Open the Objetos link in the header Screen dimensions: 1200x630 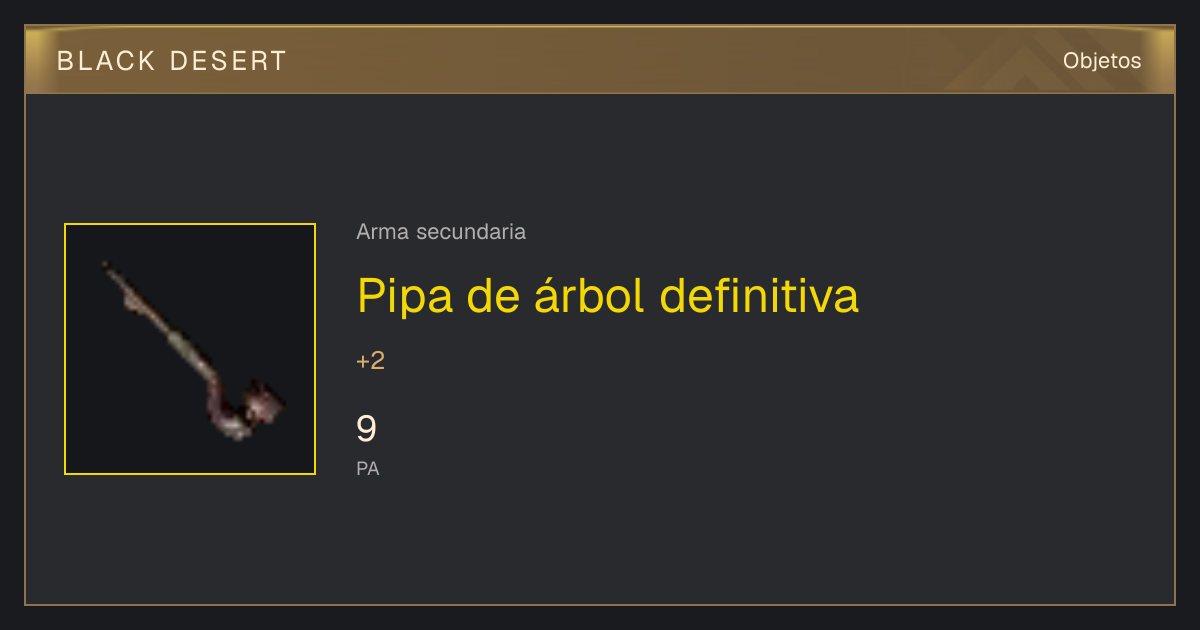(1102, 61)
